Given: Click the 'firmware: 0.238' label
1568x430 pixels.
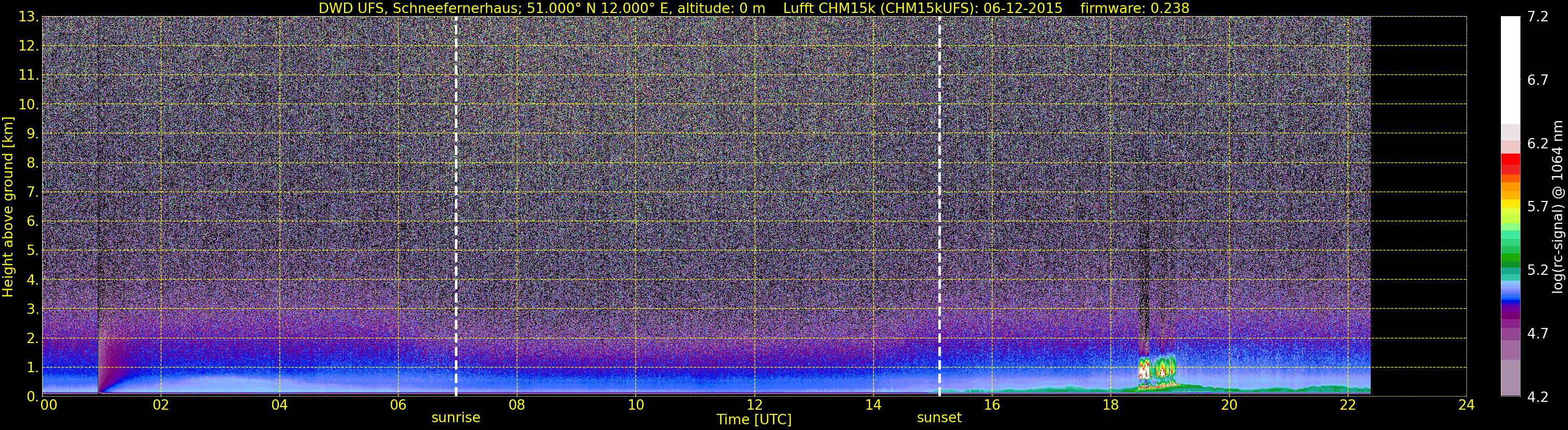Looking at the screenshot, I should click(1134, 8).
